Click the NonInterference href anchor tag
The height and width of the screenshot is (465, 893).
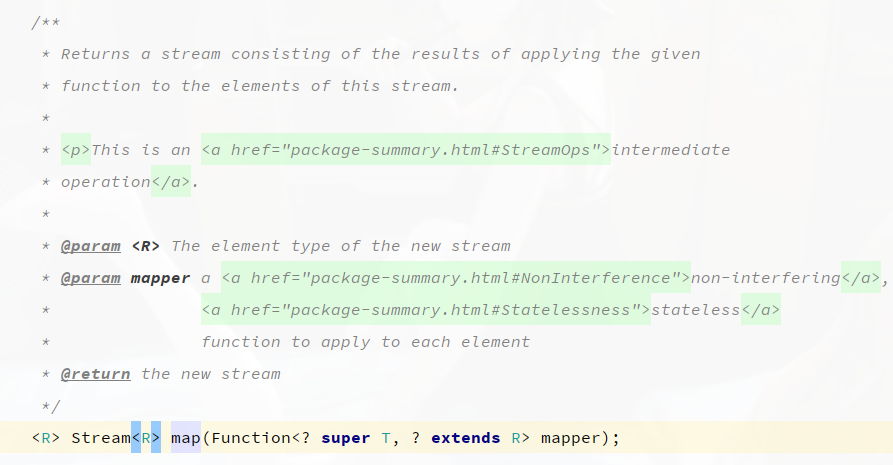click(x=456, y=278)
